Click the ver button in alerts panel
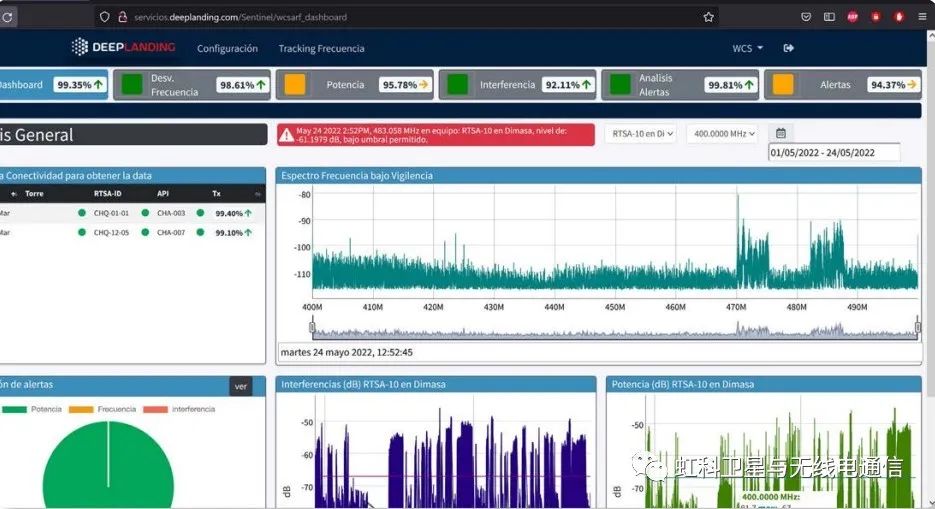935x509 pixels. pyautogui.click(x=240, y=386)
